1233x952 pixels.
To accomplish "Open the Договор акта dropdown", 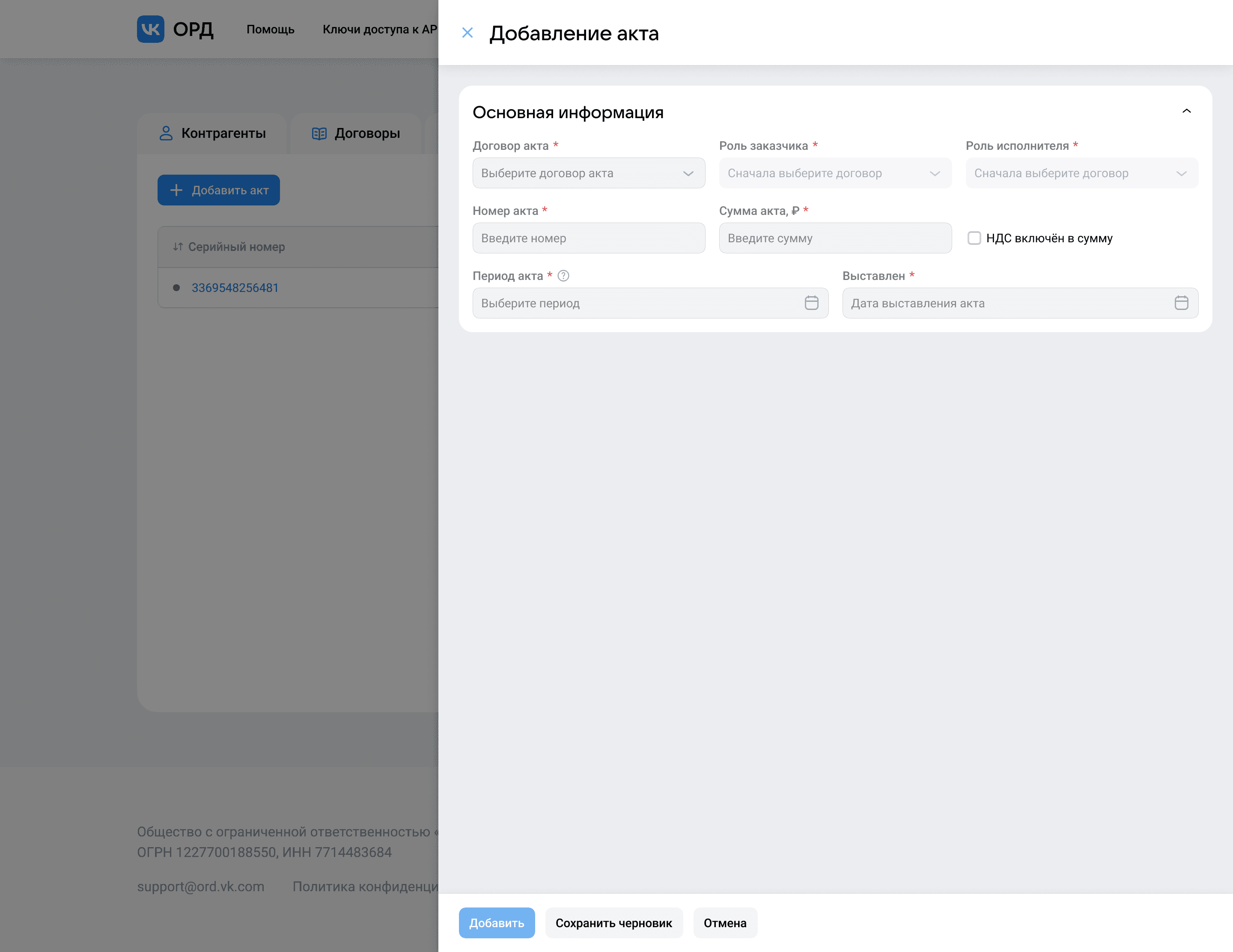I will point(588,173).
